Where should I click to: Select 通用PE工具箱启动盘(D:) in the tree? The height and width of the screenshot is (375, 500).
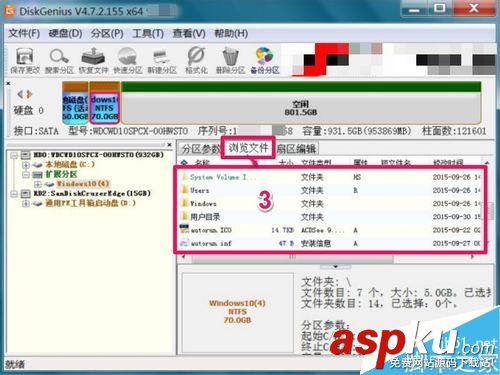(90, 203)
